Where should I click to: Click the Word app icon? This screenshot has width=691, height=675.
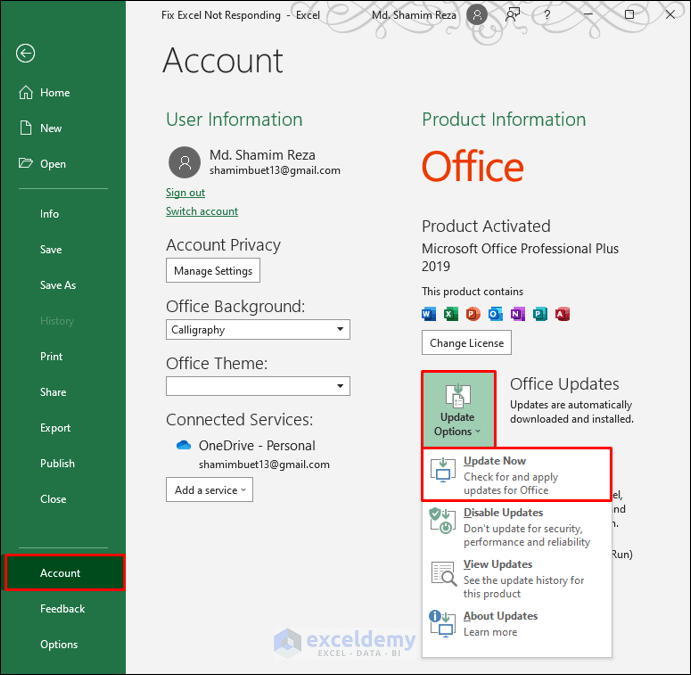(x=428, y=314)
